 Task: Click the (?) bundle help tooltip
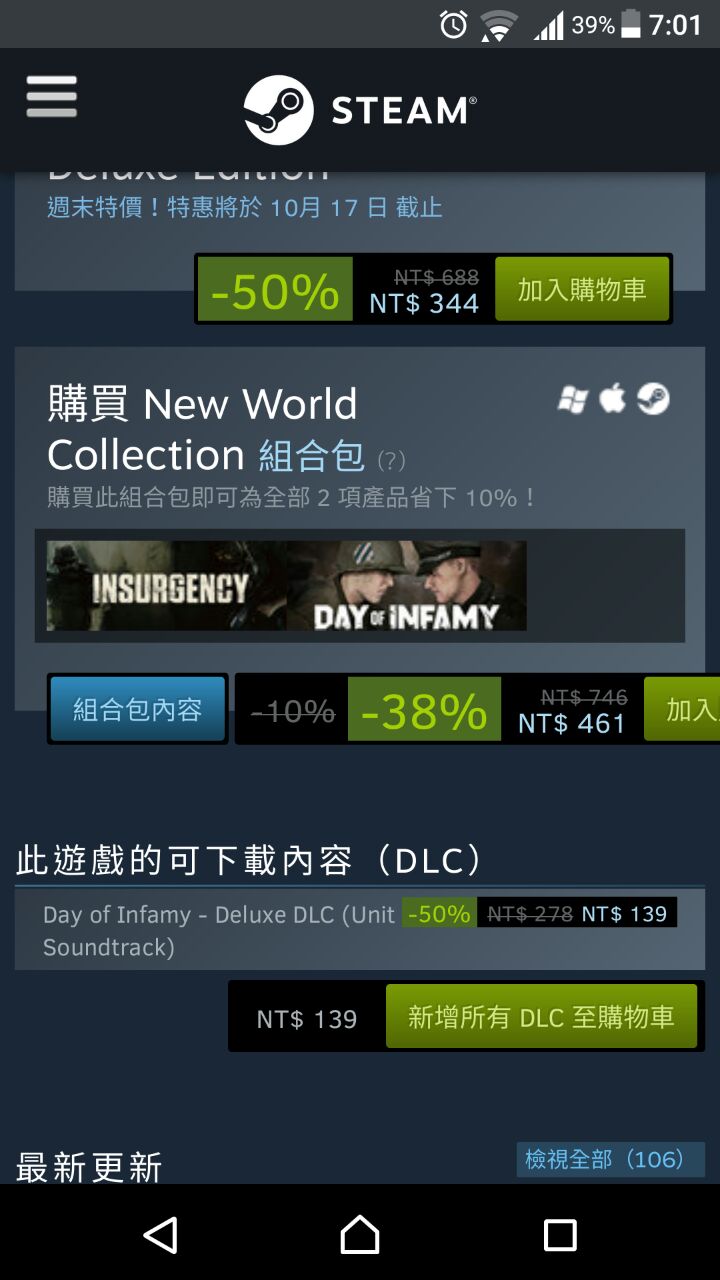click(x=391, y=461)
